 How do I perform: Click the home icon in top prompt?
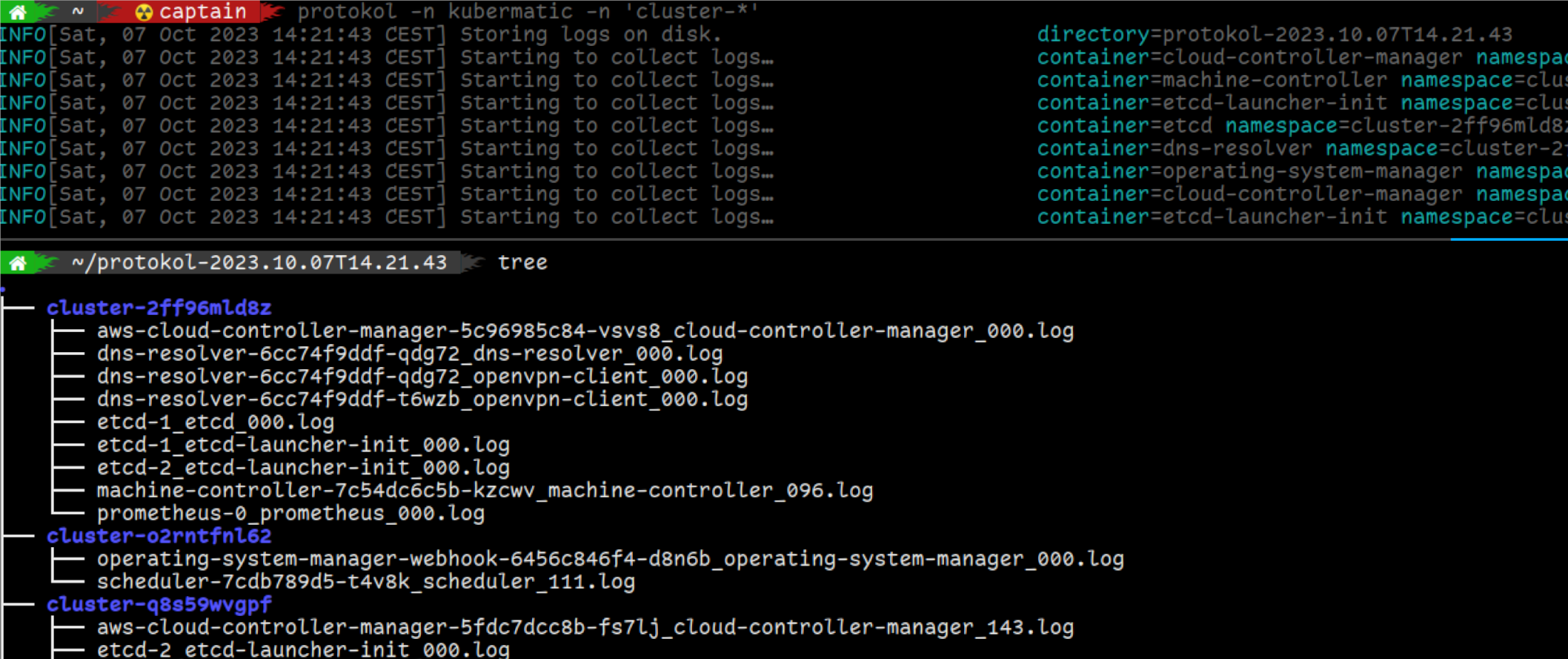pyautogui.click(x=18, y=11)
